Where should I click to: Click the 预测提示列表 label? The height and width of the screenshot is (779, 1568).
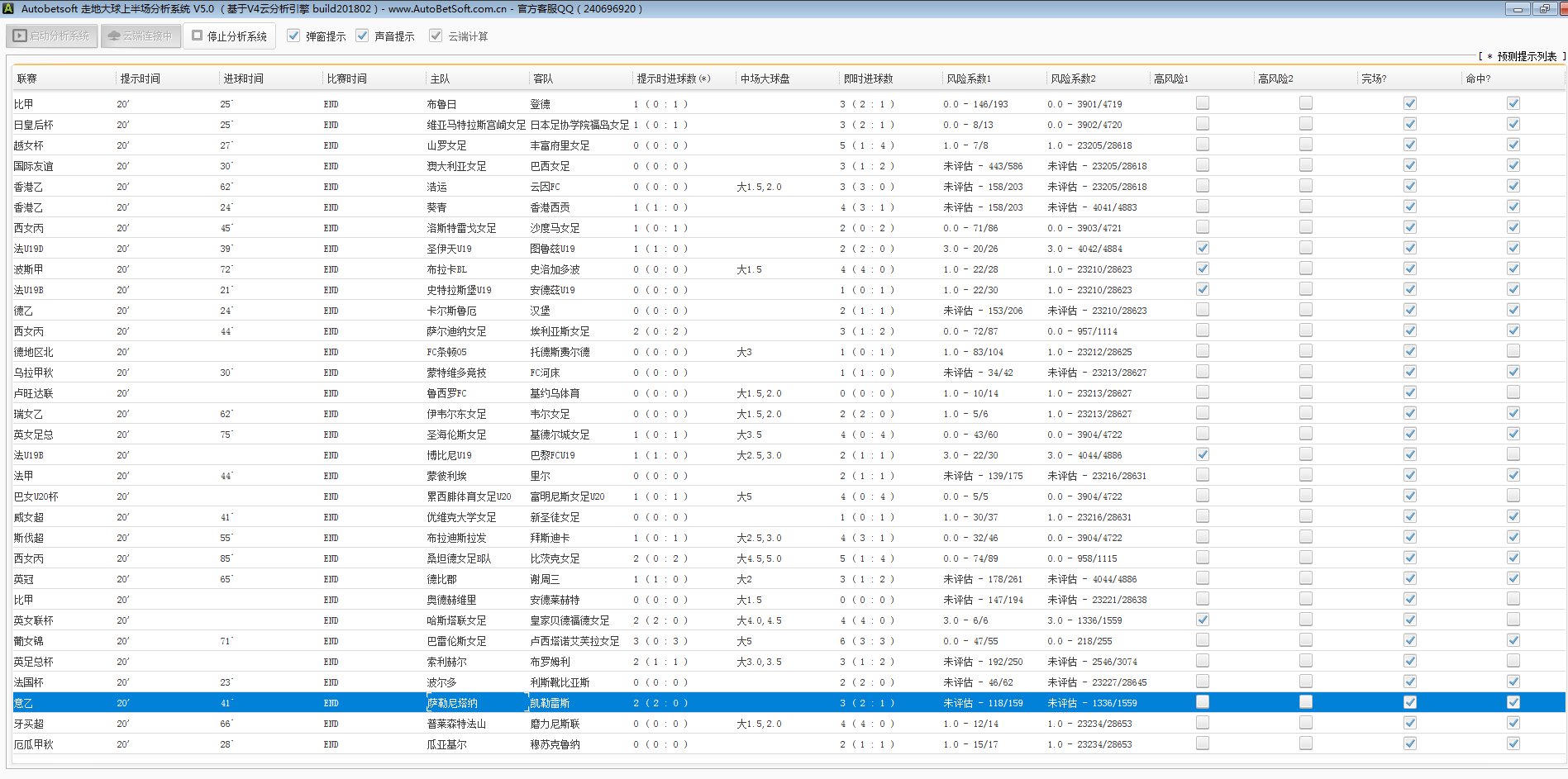pos(1526,56)
